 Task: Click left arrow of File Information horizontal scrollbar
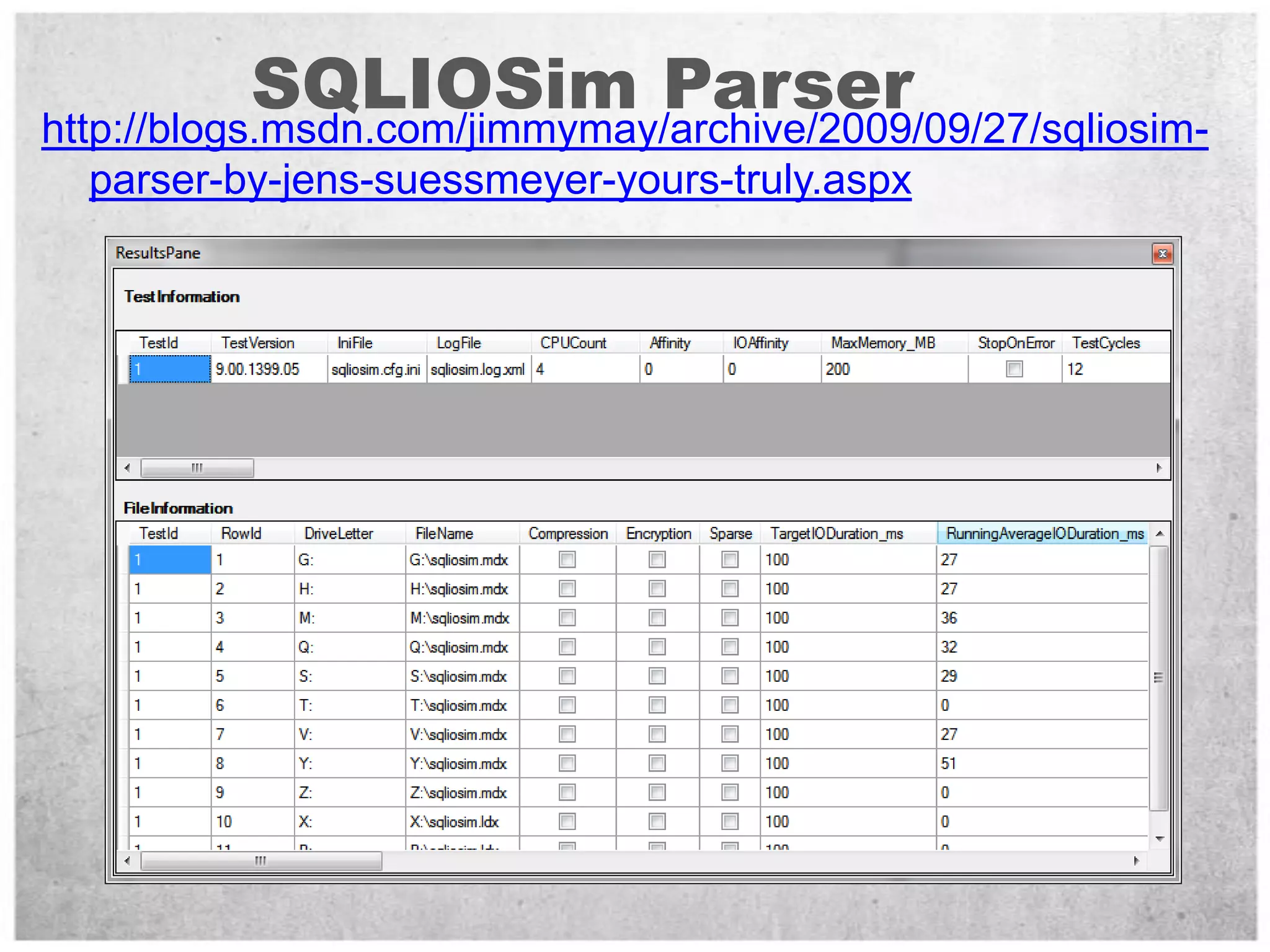pyautogui.click(x=127, y=860)
